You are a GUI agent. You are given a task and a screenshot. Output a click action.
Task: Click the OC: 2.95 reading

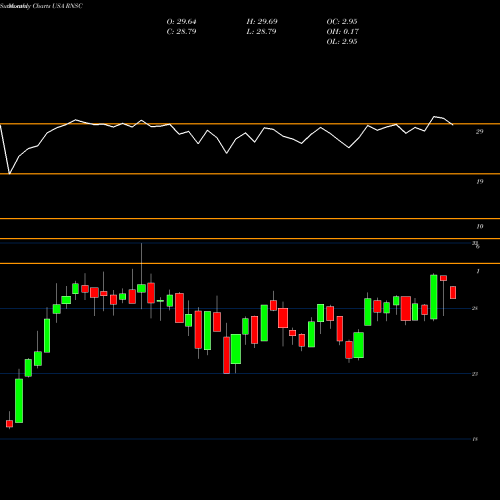click(342, 22)
